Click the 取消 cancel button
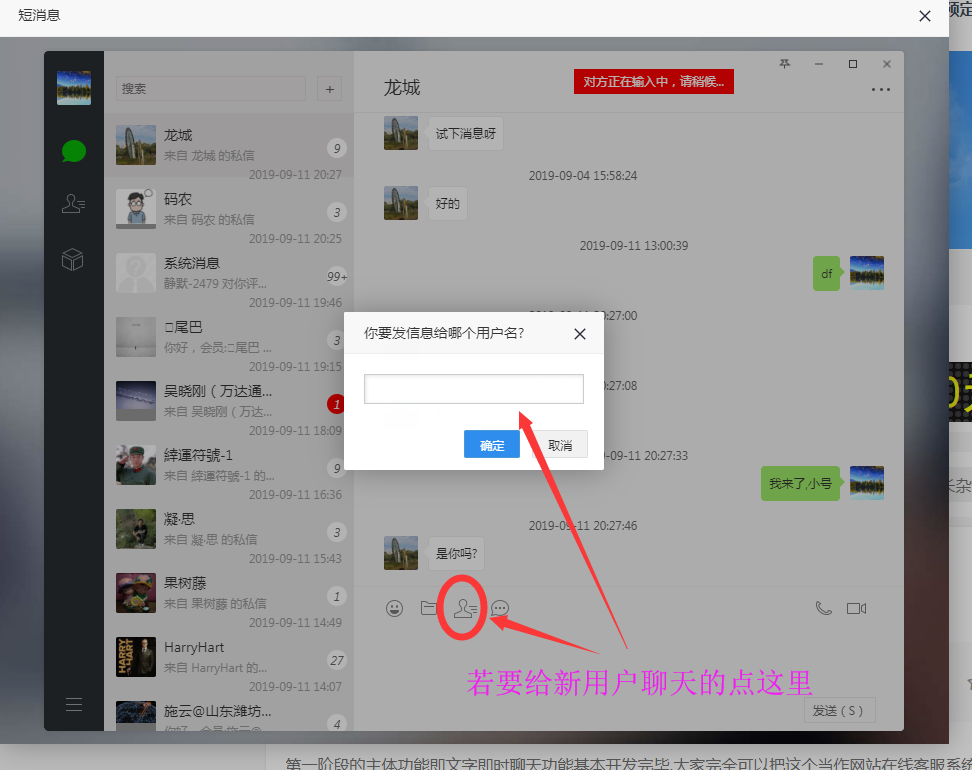 pyautogui.click(x=560, y=445)
